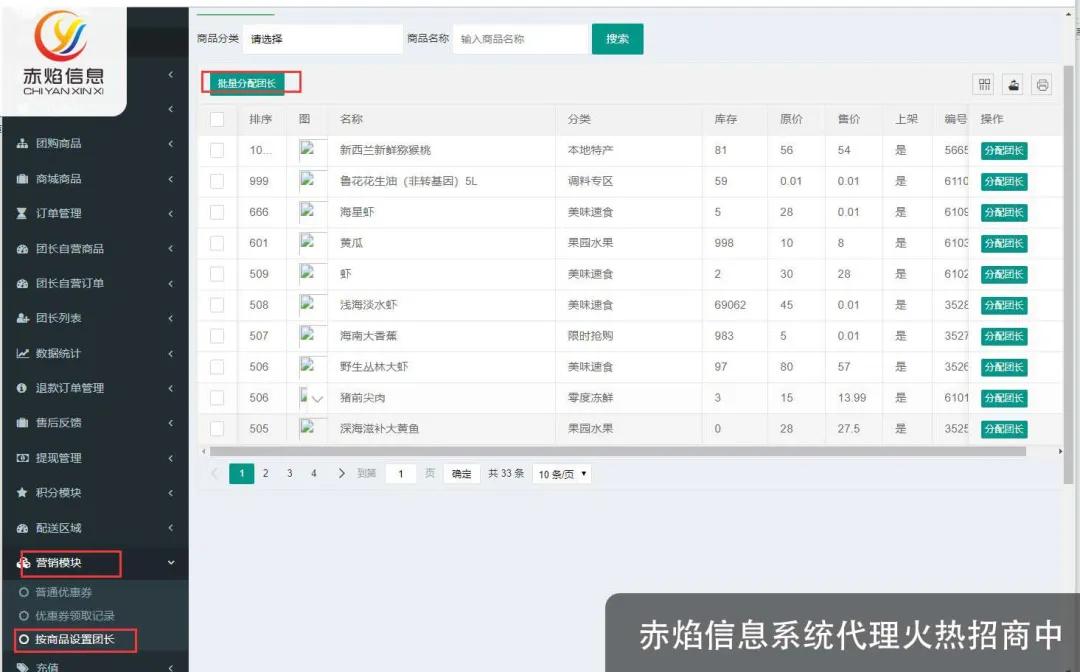Collapse the 营销模块 menu chevron

(171, 563)
